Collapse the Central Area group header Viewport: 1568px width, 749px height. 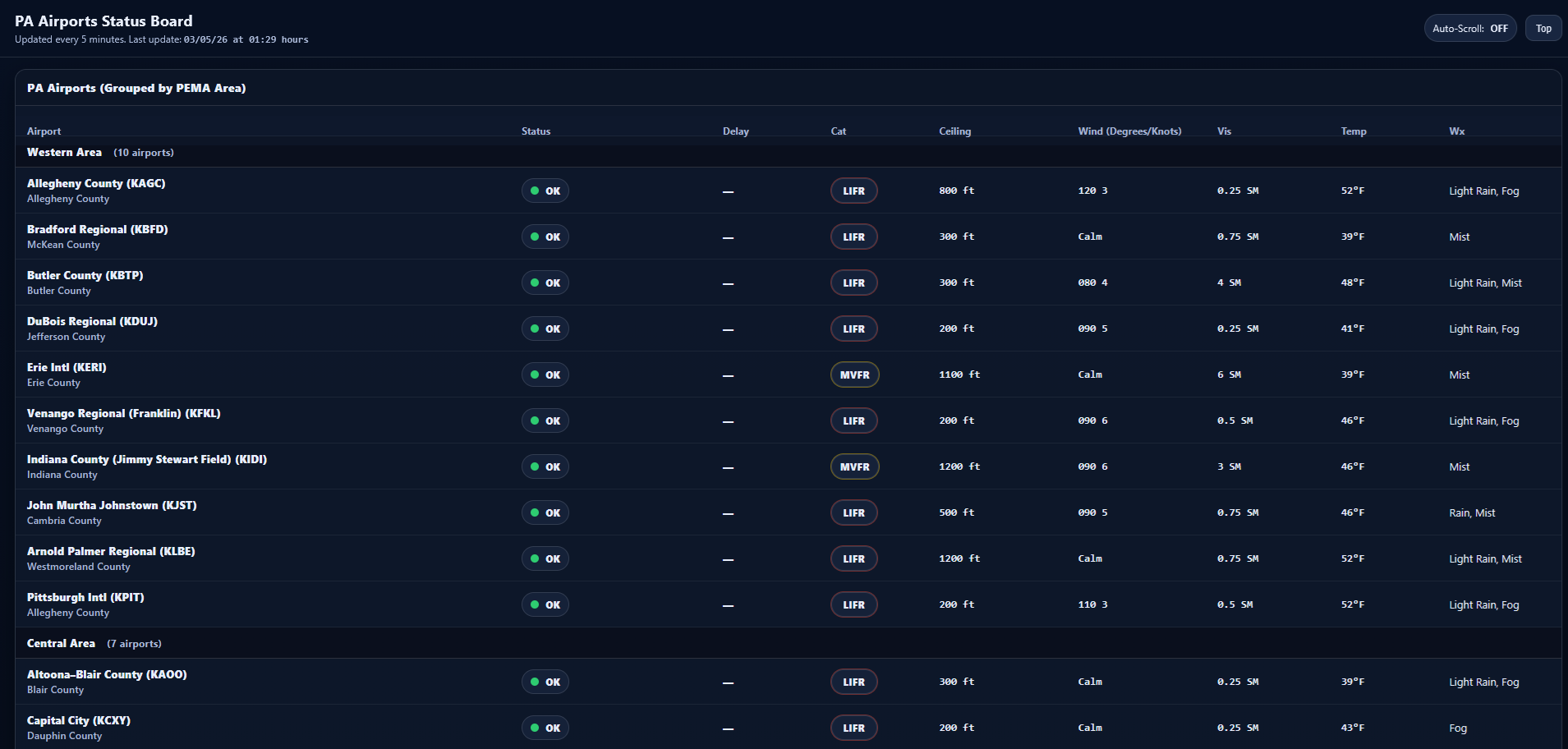[x=61, y=644]
